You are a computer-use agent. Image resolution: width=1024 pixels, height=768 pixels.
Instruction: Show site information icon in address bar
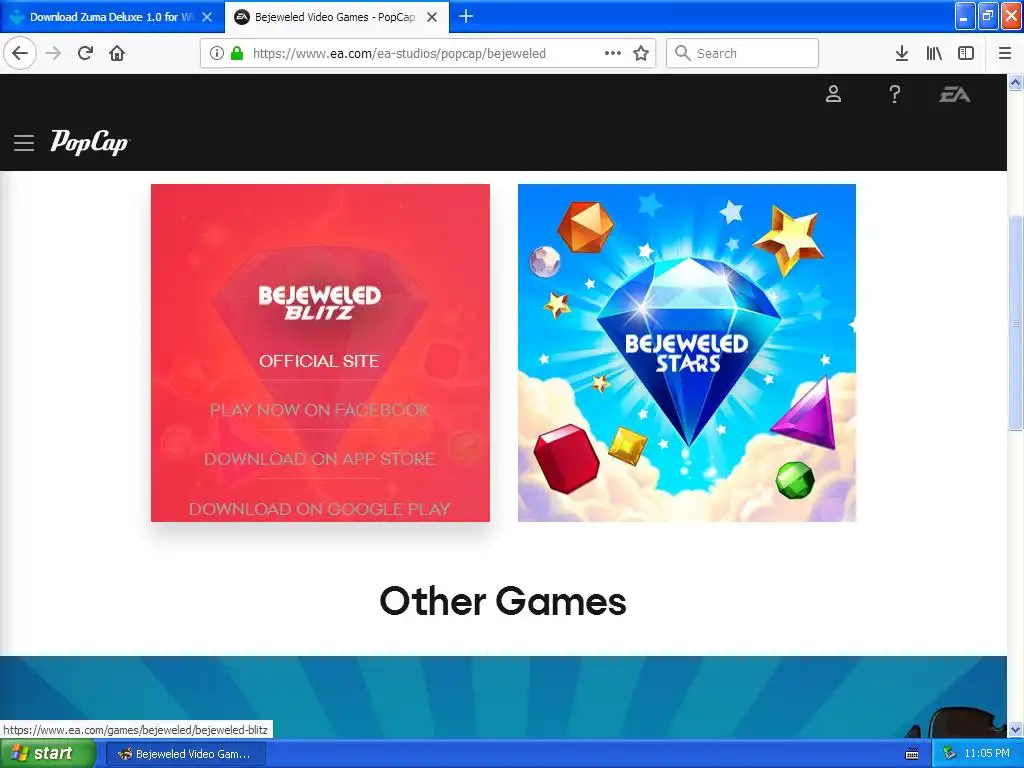pos(217,53)
